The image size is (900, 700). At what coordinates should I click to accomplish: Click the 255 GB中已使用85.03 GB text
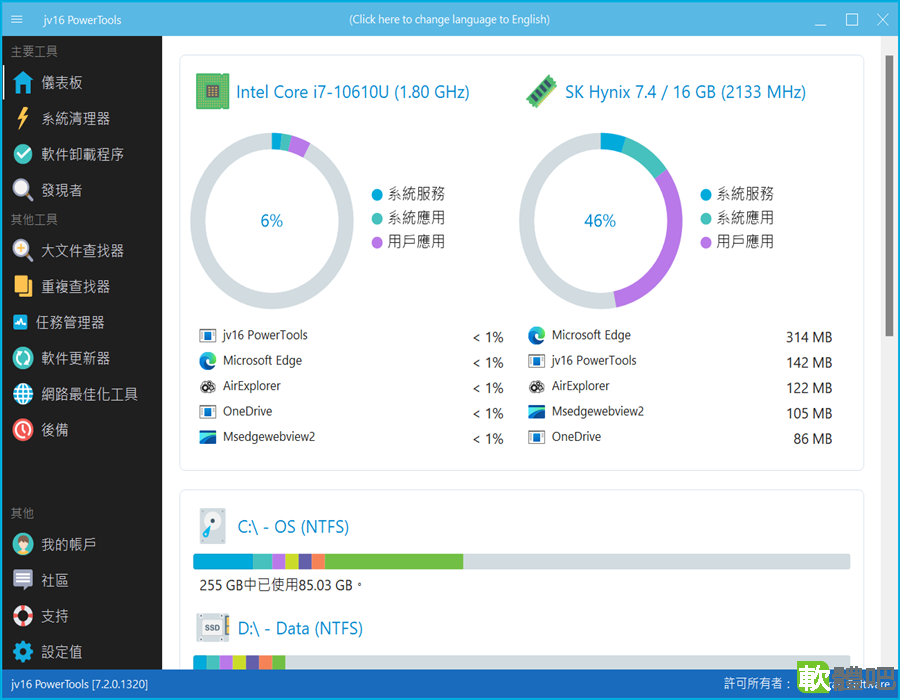[281, 585]
